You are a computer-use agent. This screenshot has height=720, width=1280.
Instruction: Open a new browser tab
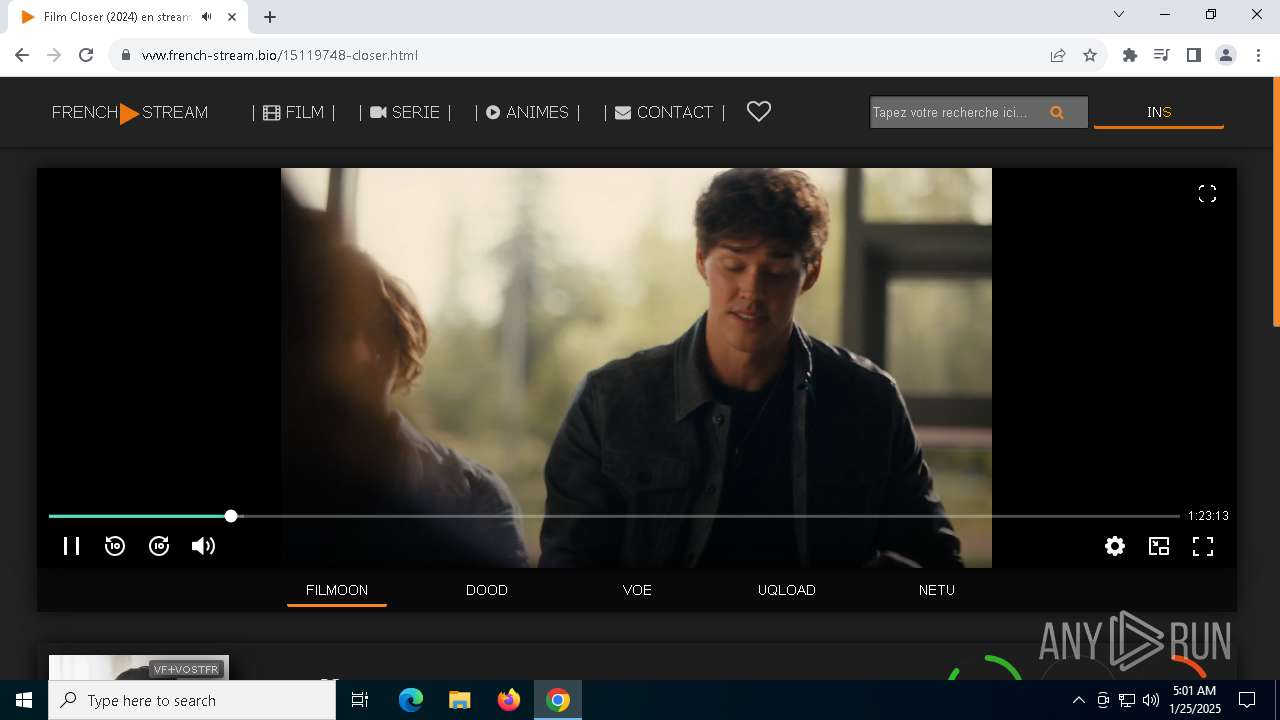pos(270,17)
